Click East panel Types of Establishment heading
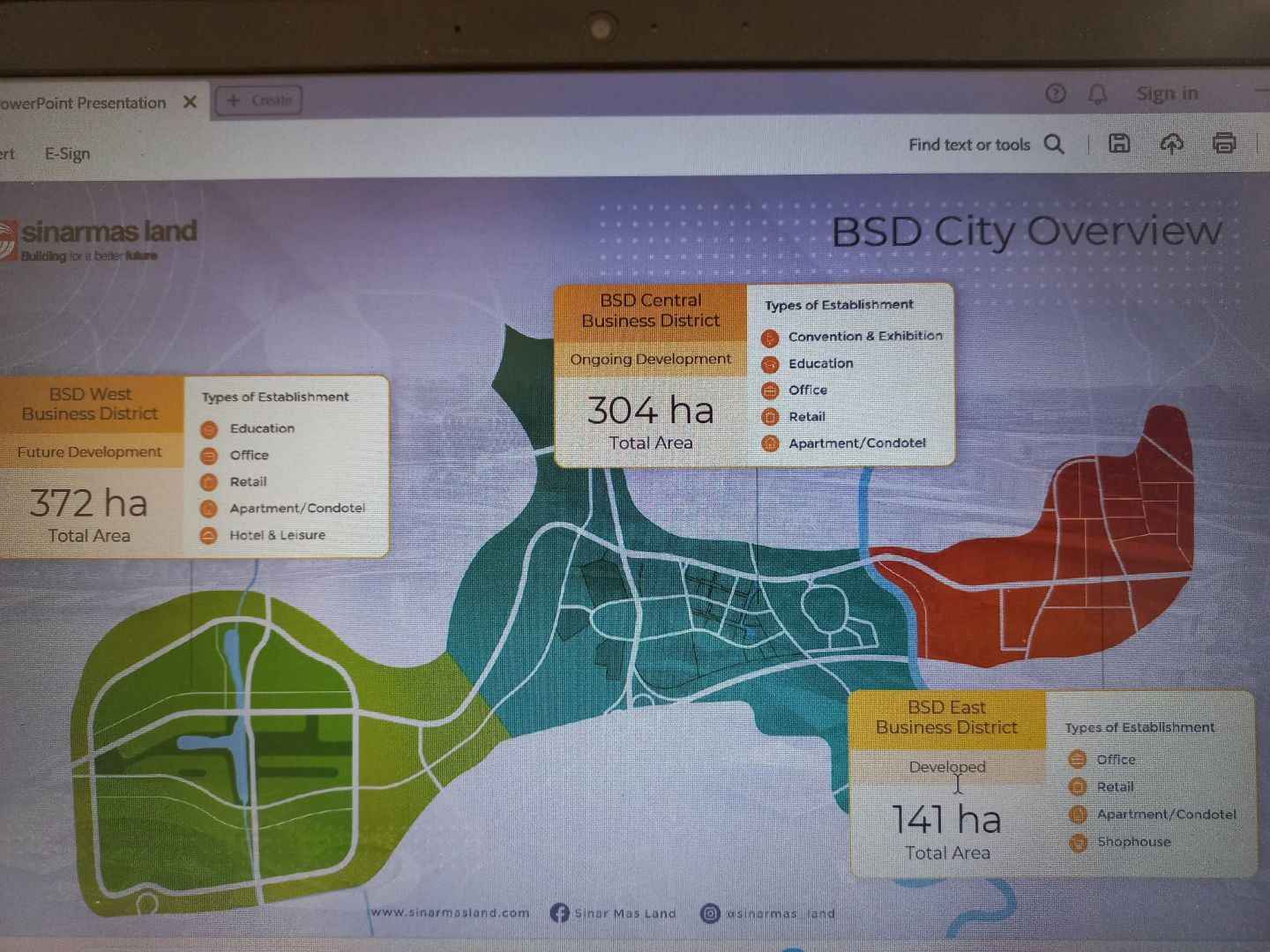 (1139, 728)
